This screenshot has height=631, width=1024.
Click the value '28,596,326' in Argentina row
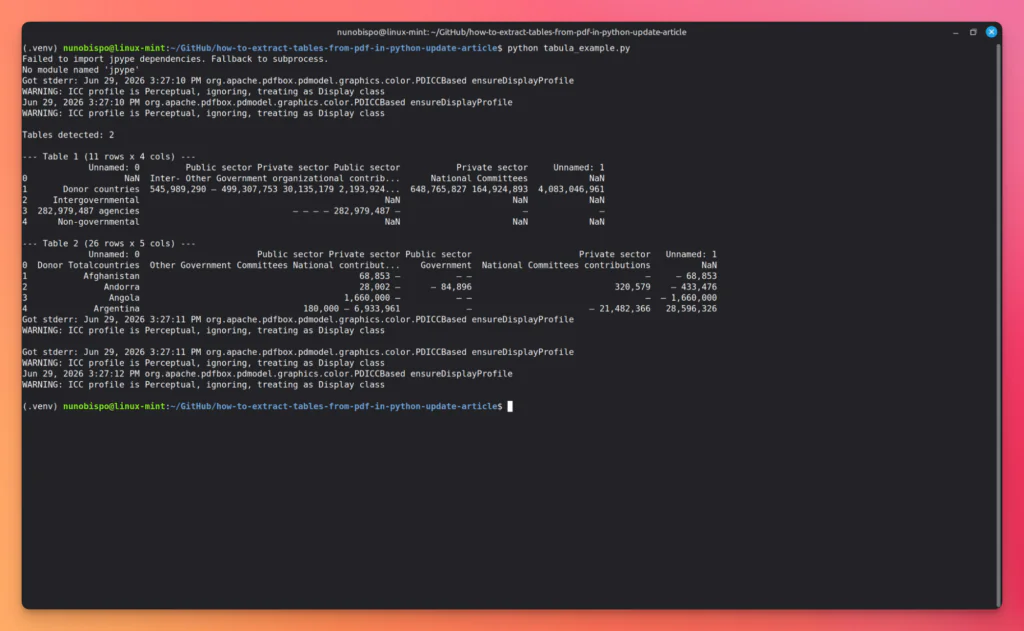tap(691, 309)
